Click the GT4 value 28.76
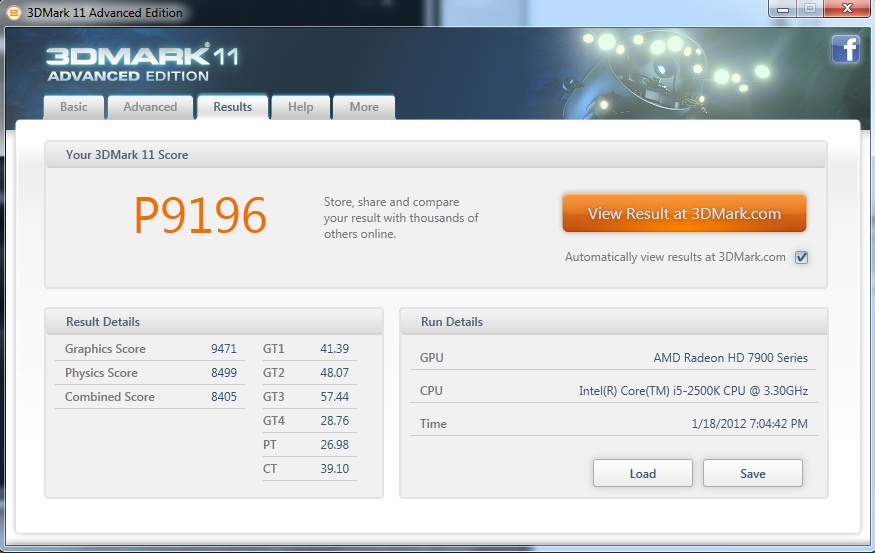The image size is (875, 553). tap(334, 421)
